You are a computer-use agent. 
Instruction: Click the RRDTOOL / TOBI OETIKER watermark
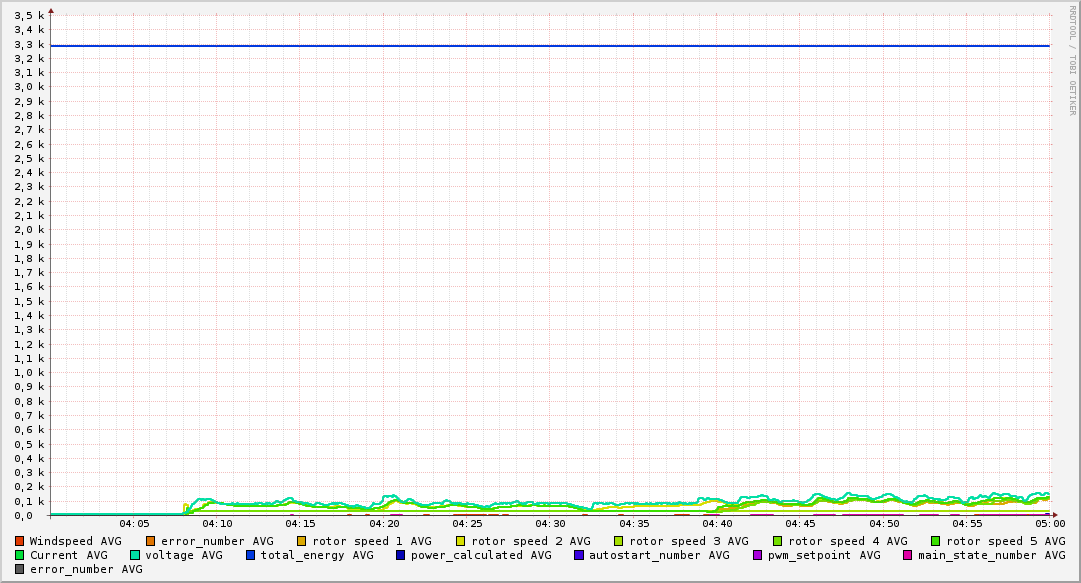point(1072,60)
